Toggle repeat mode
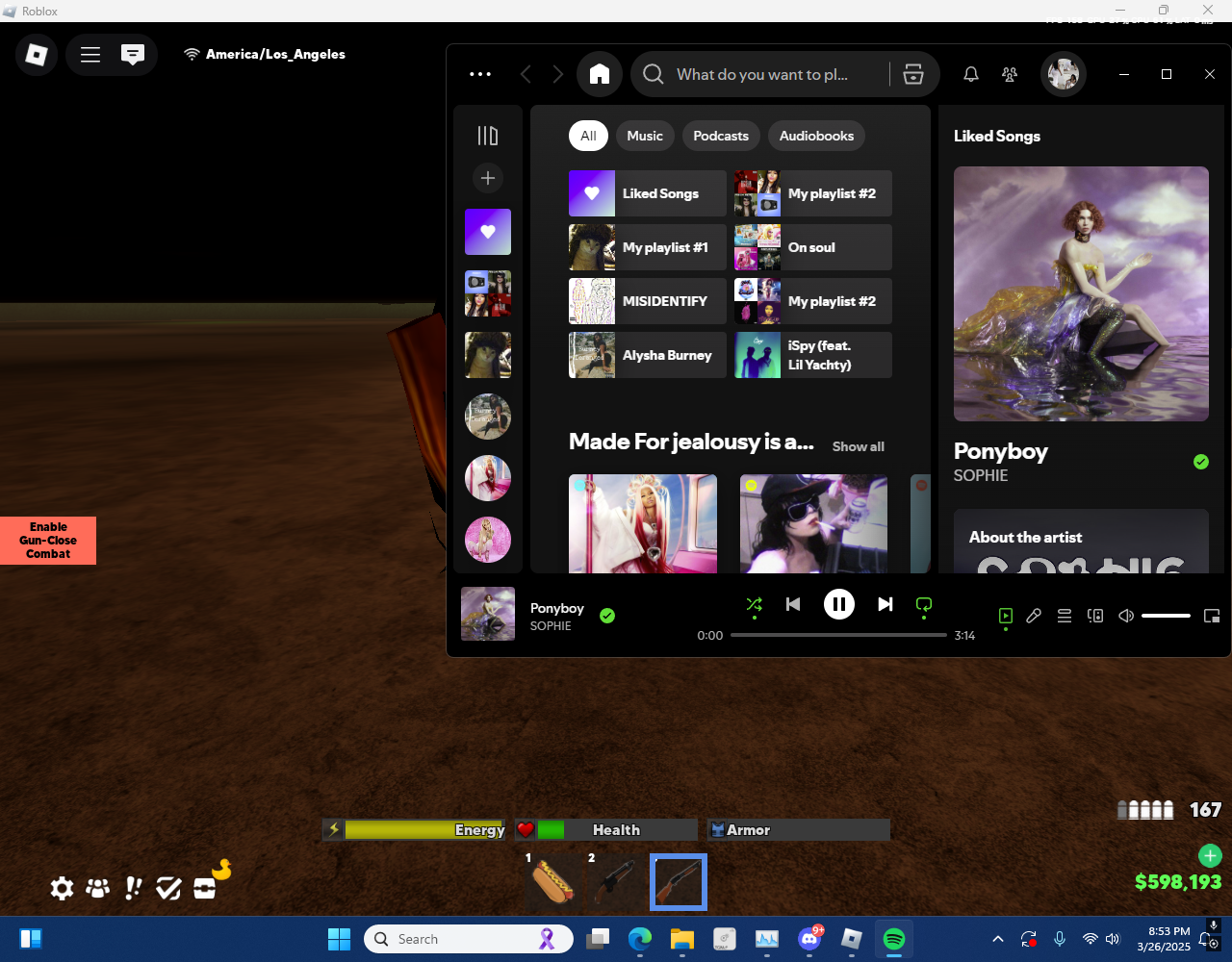The height and width of the screenshot is (962, 1232). tap(924, 604)
